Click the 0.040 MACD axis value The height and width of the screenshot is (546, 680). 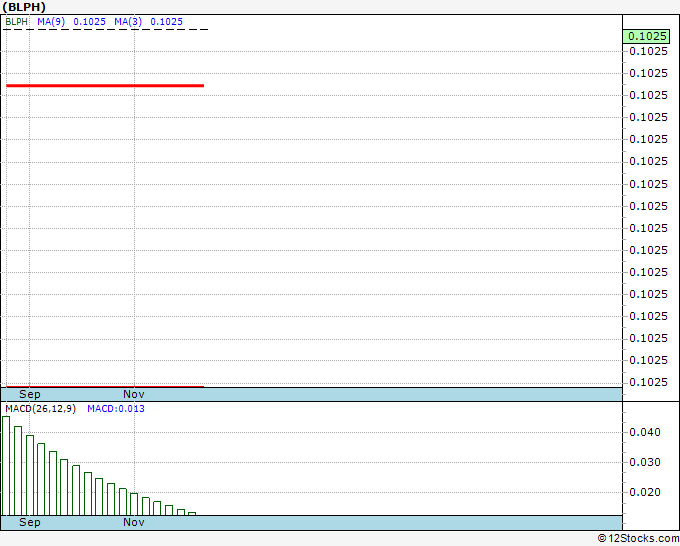click(x=645, y=432)
